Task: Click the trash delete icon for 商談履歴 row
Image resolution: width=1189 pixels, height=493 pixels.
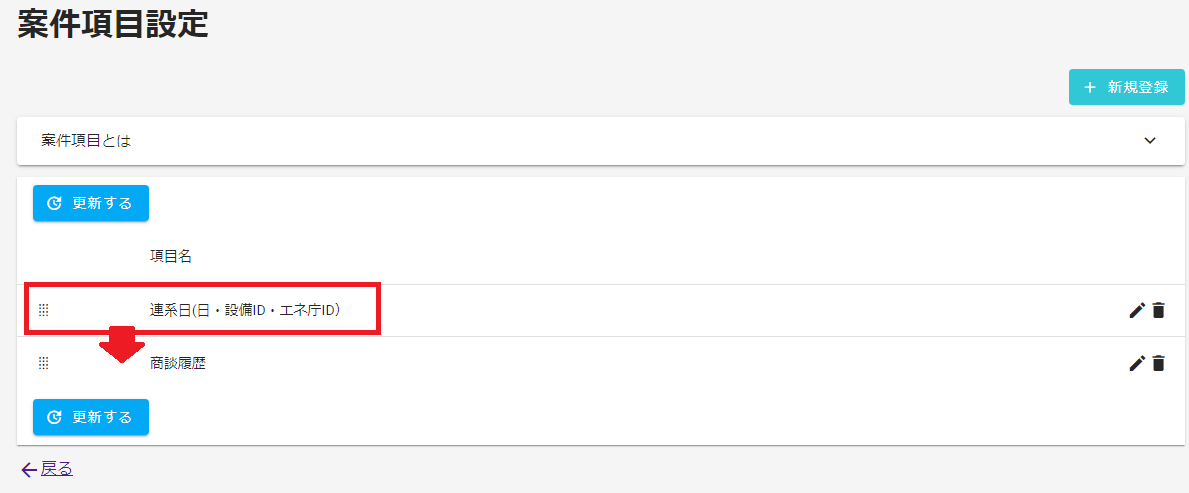Action: coord(1158,363)
